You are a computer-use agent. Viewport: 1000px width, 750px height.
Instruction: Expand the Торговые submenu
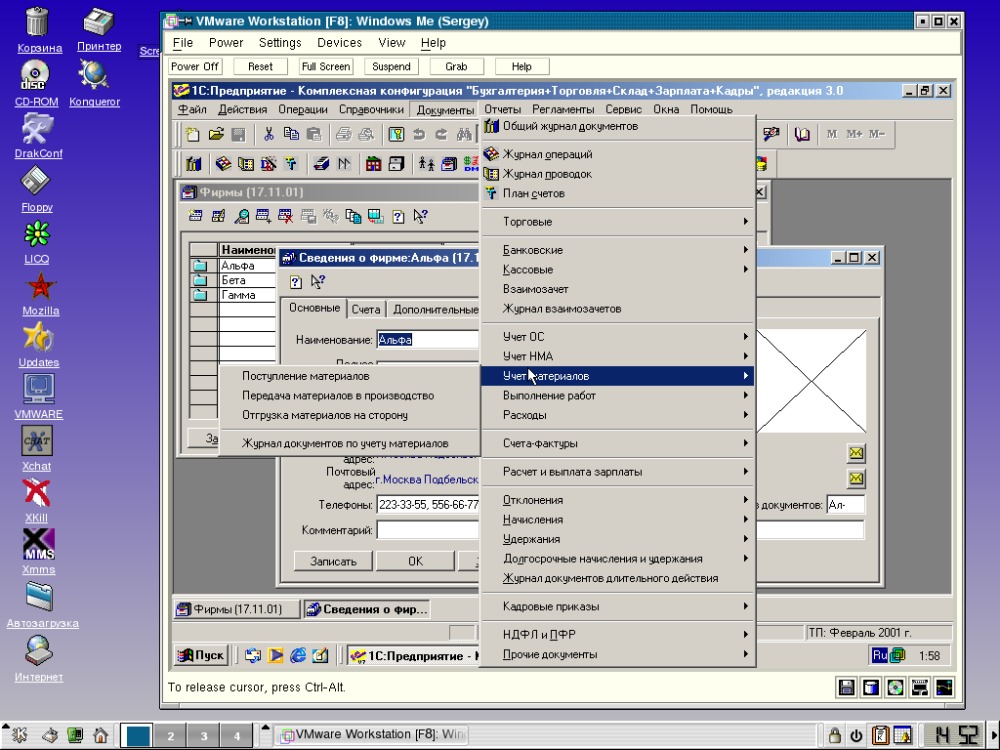(617, 221)
